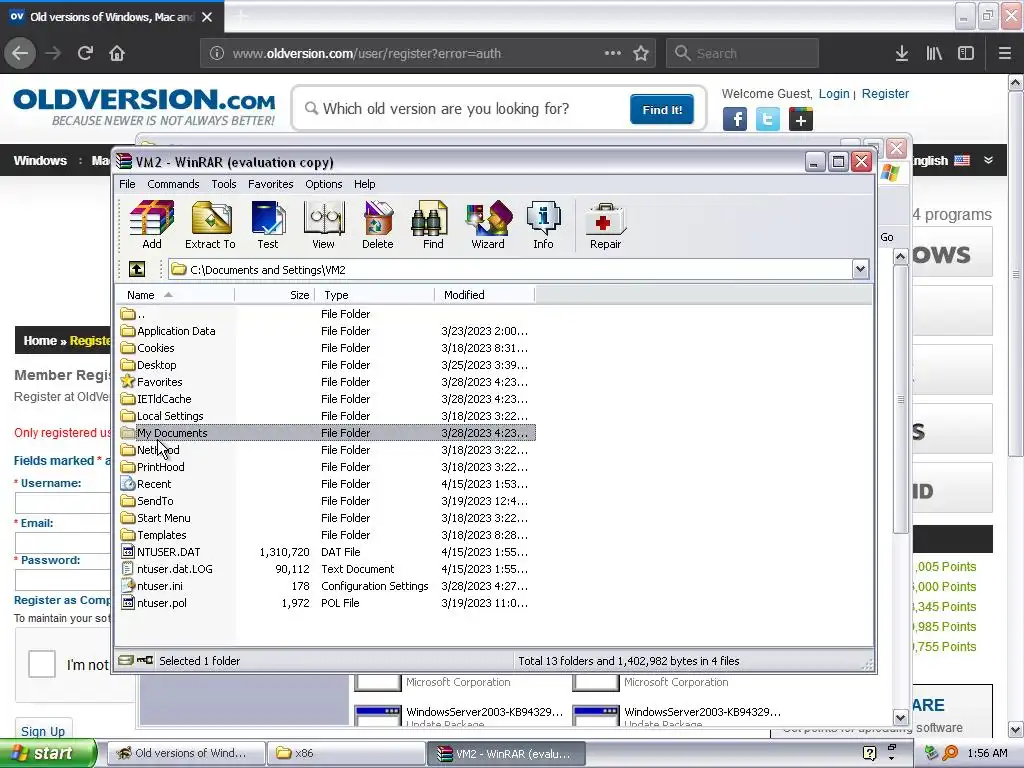Go up one folder level button
This screenshot has height=768, width=1024.
coord(137,269)
